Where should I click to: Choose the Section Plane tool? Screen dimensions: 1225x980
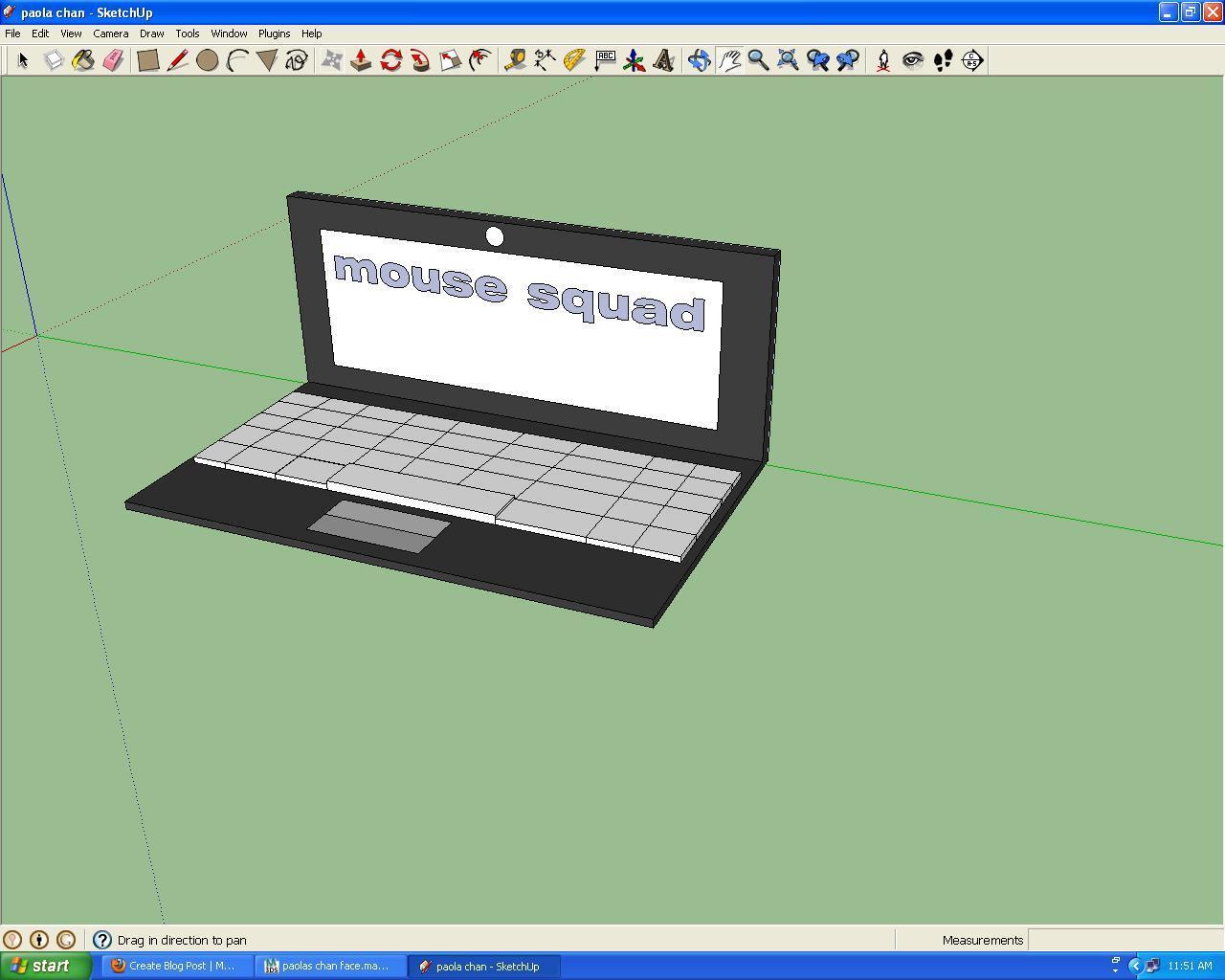point(972,60)
